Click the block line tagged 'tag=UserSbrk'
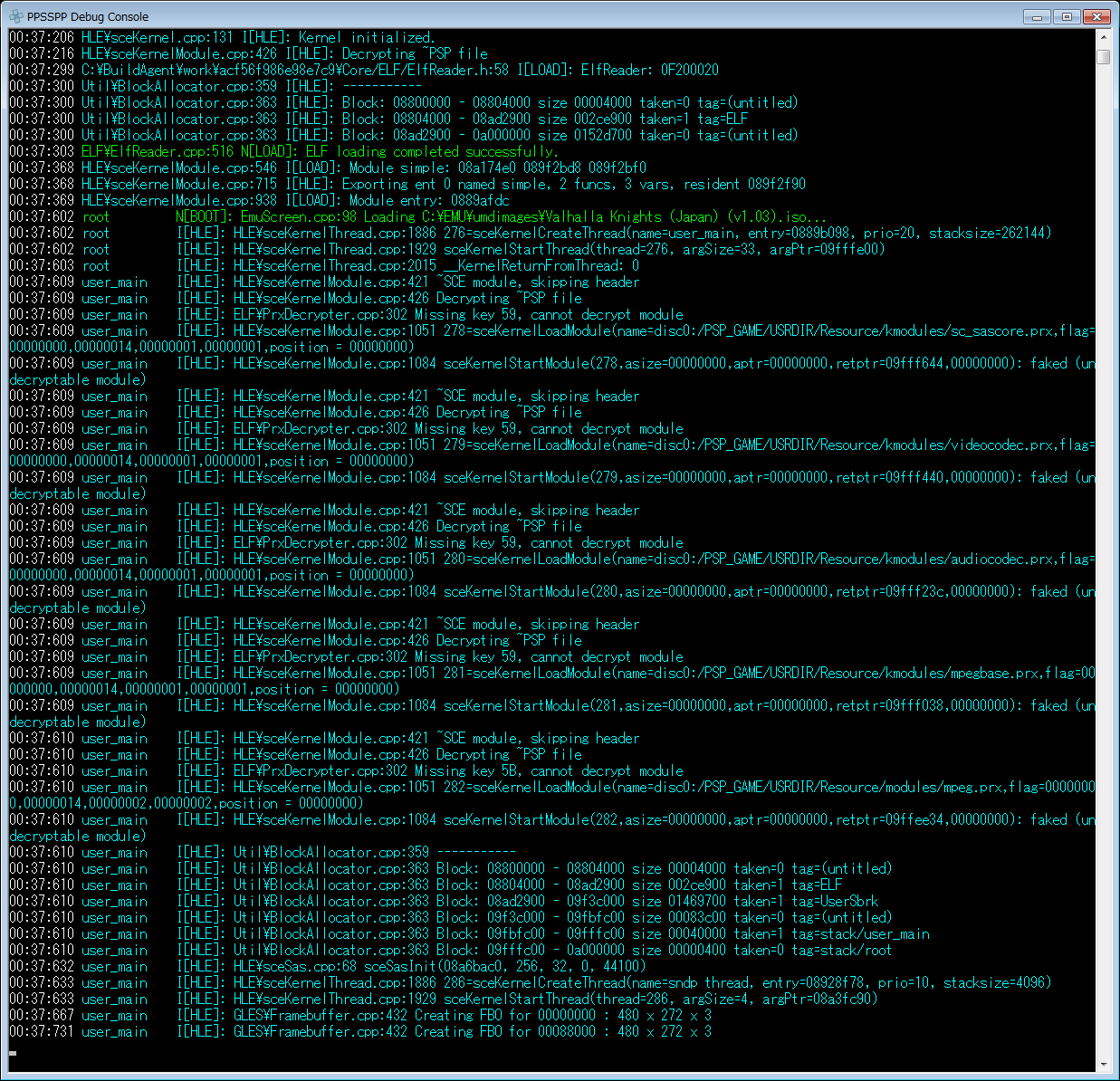 [x=444, y=901]
